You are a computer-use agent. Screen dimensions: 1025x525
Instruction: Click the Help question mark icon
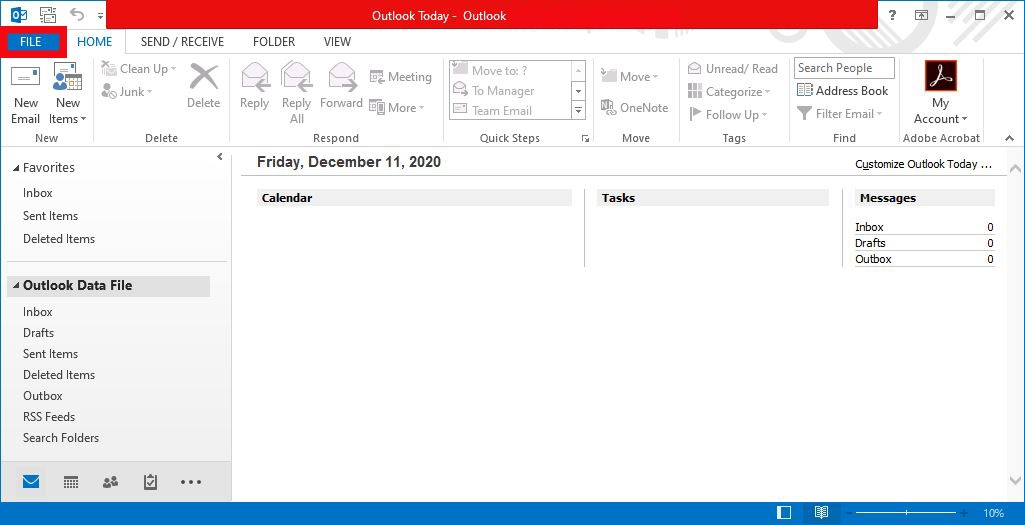[892, 15]
